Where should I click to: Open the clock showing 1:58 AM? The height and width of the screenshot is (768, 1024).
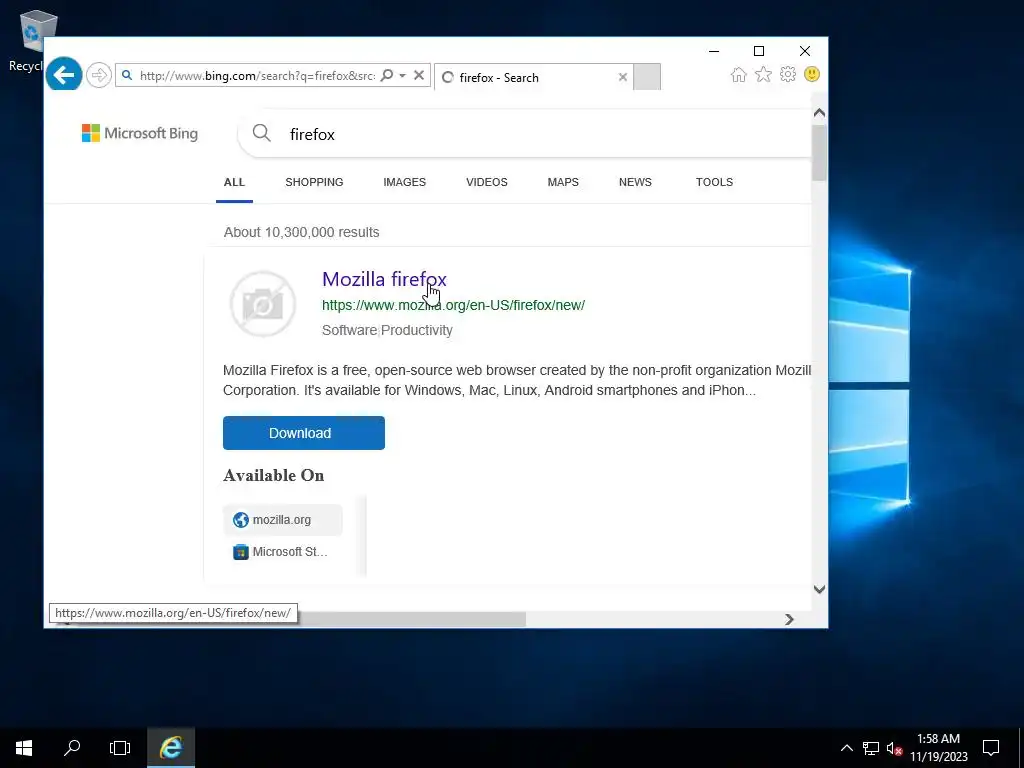point(938,748)
